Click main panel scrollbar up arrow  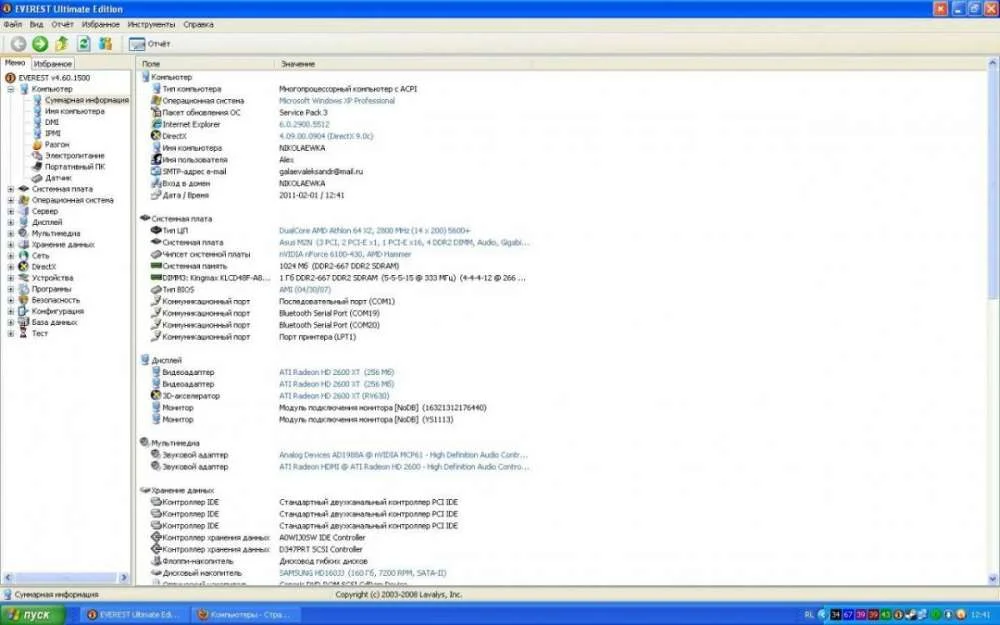pos(993,64)
